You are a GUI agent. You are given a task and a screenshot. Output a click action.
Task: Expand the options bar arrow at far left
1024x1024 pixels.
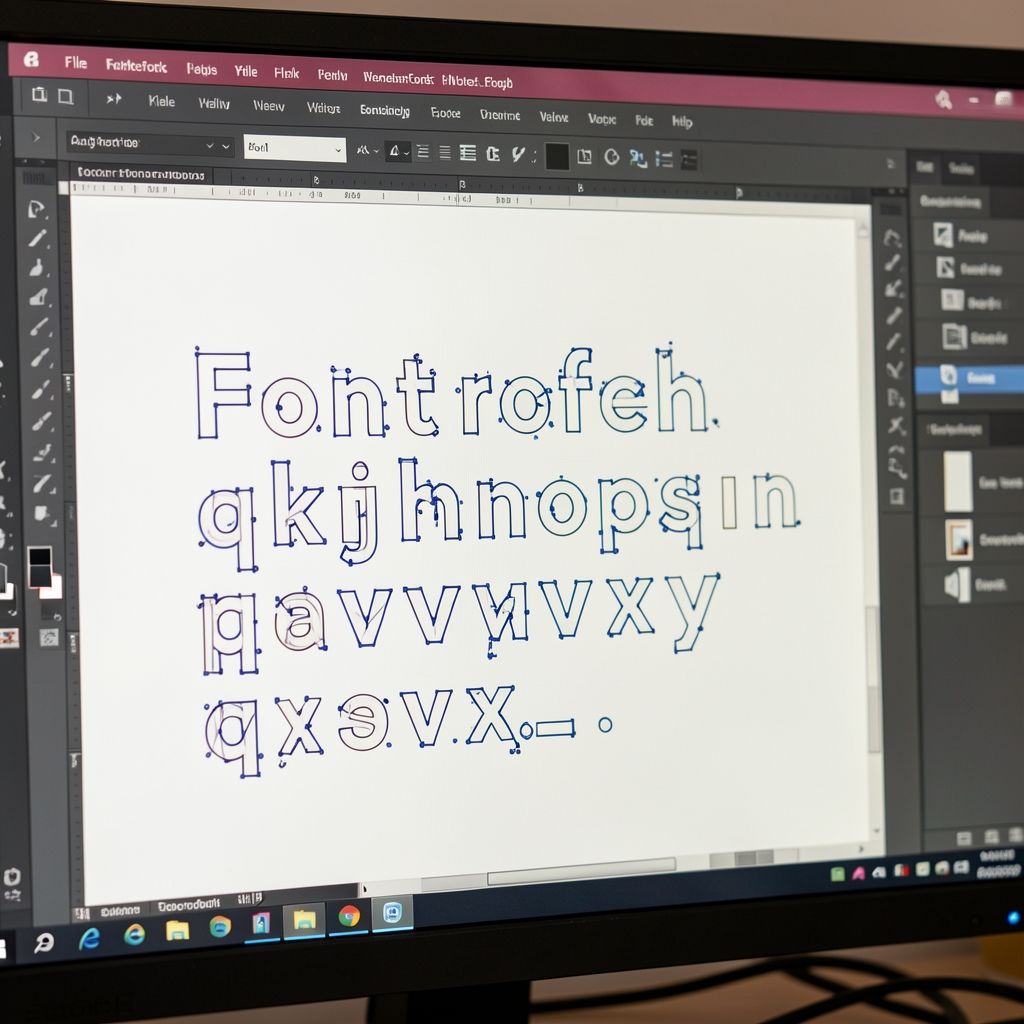(35, 137)
